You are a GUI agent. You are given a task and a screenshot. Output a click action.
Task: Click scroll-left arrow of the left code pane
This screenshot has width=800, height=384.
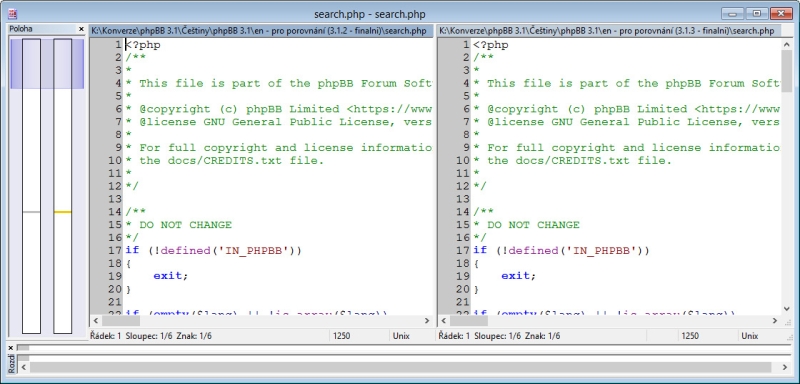coord(95,321)
